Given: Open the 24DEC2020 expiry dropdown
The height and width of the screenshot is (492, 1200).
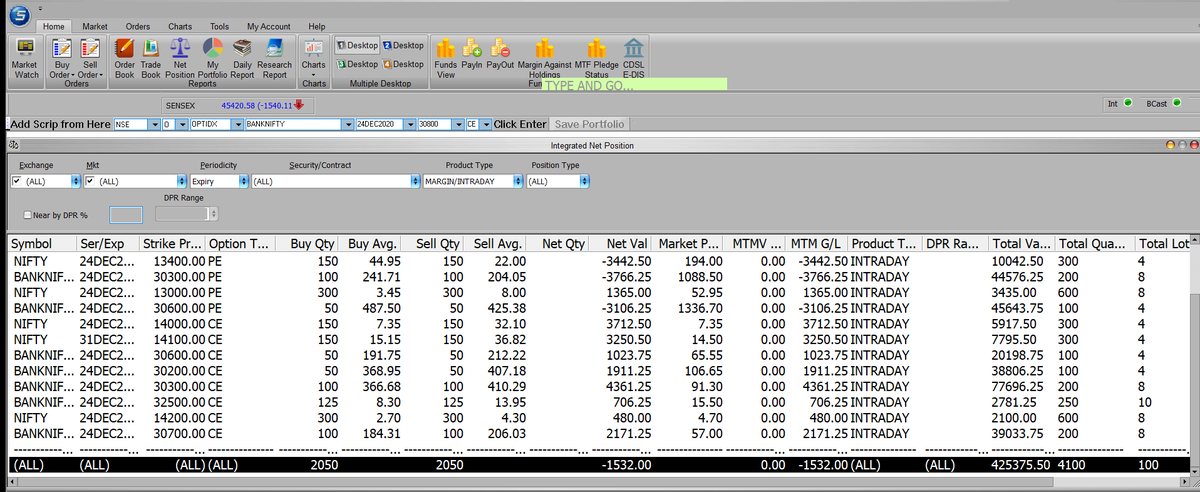Looking at the screenshot, I should pos(410,124).
